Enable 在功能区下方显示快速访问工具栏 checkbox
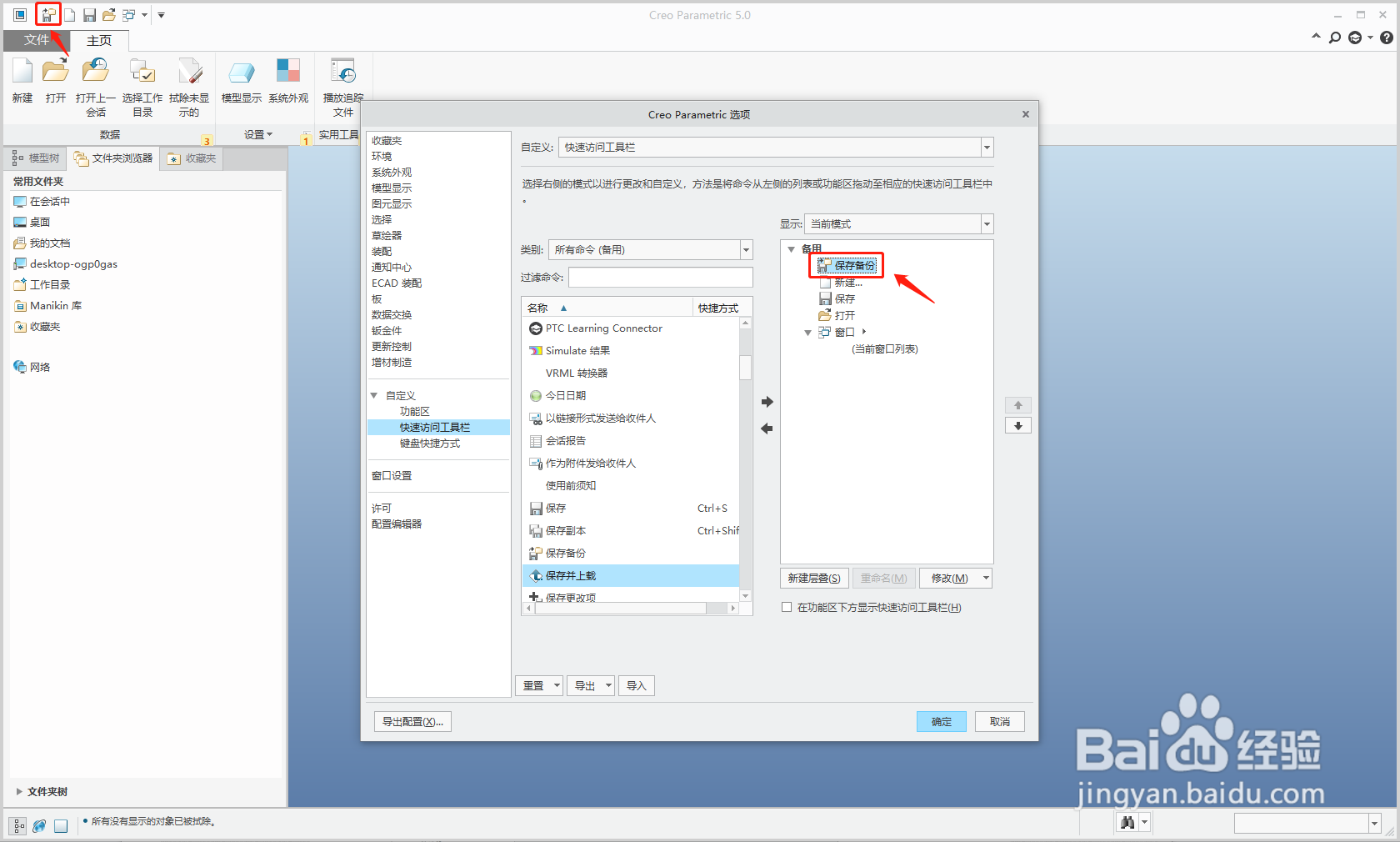1400x842 pixels. click(x=787, y=607)
